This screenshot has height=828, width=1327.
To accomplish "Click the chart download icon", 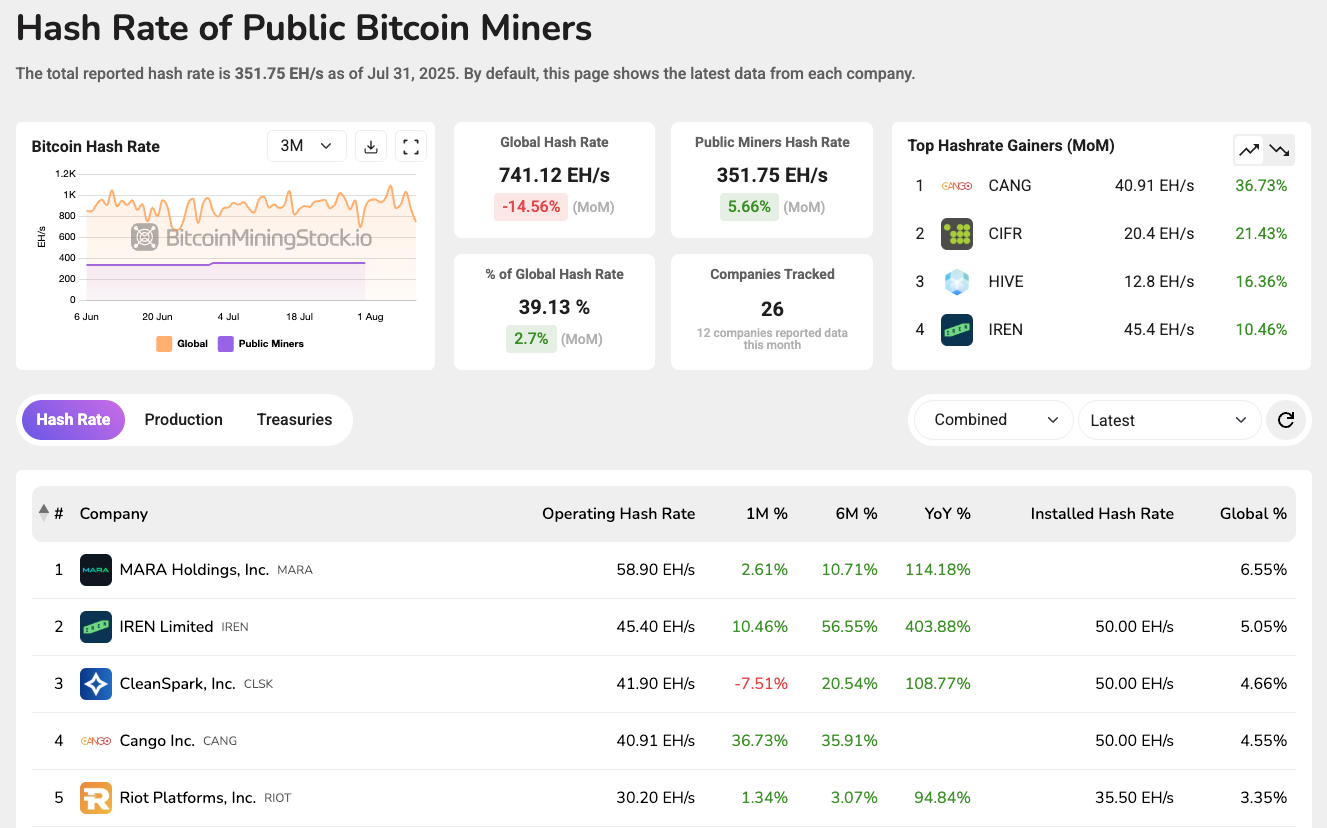I will (x=370, y=147).
